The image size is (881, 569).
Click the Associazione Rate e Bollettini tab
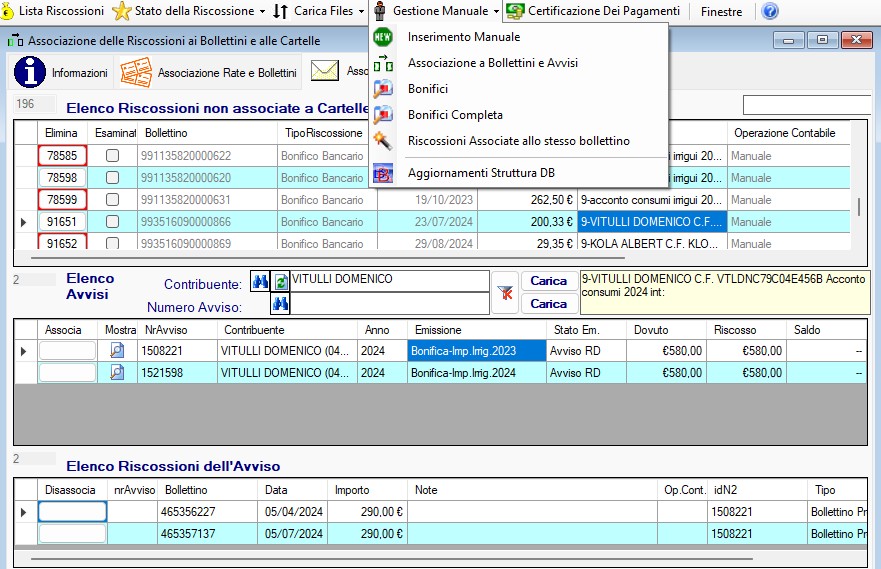point(209,73)
